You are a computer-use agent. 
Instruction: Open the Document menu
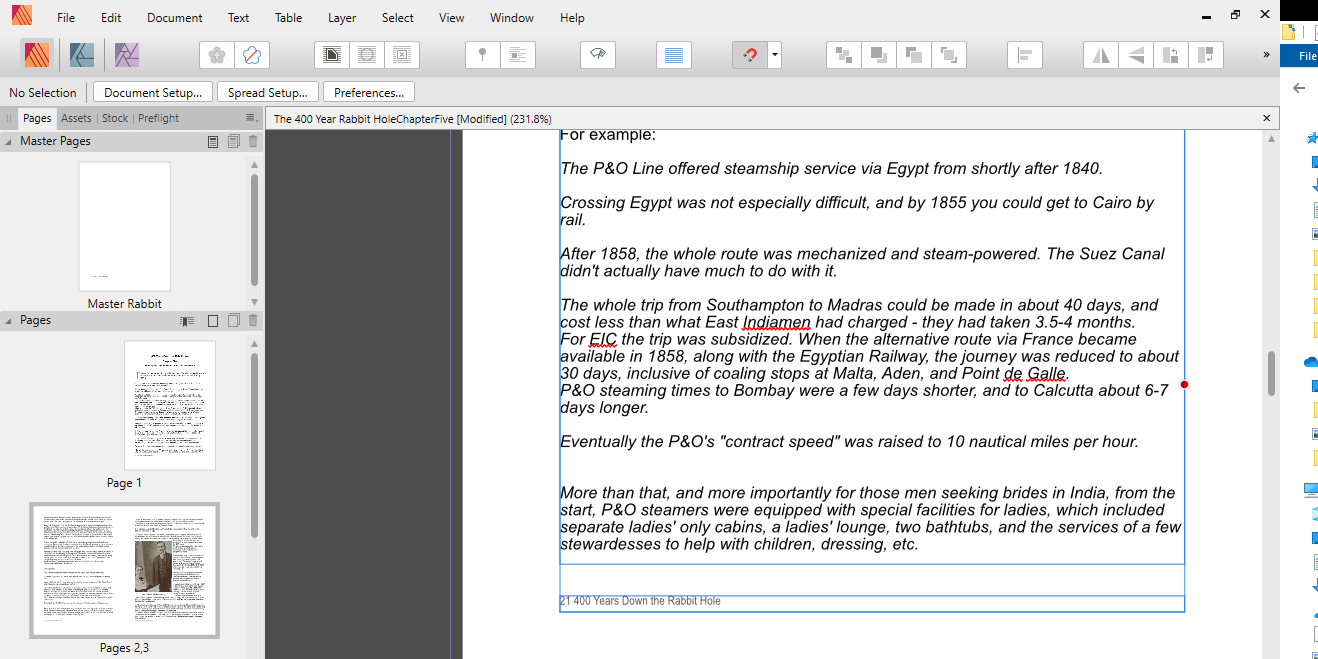(x=175, y=18)
